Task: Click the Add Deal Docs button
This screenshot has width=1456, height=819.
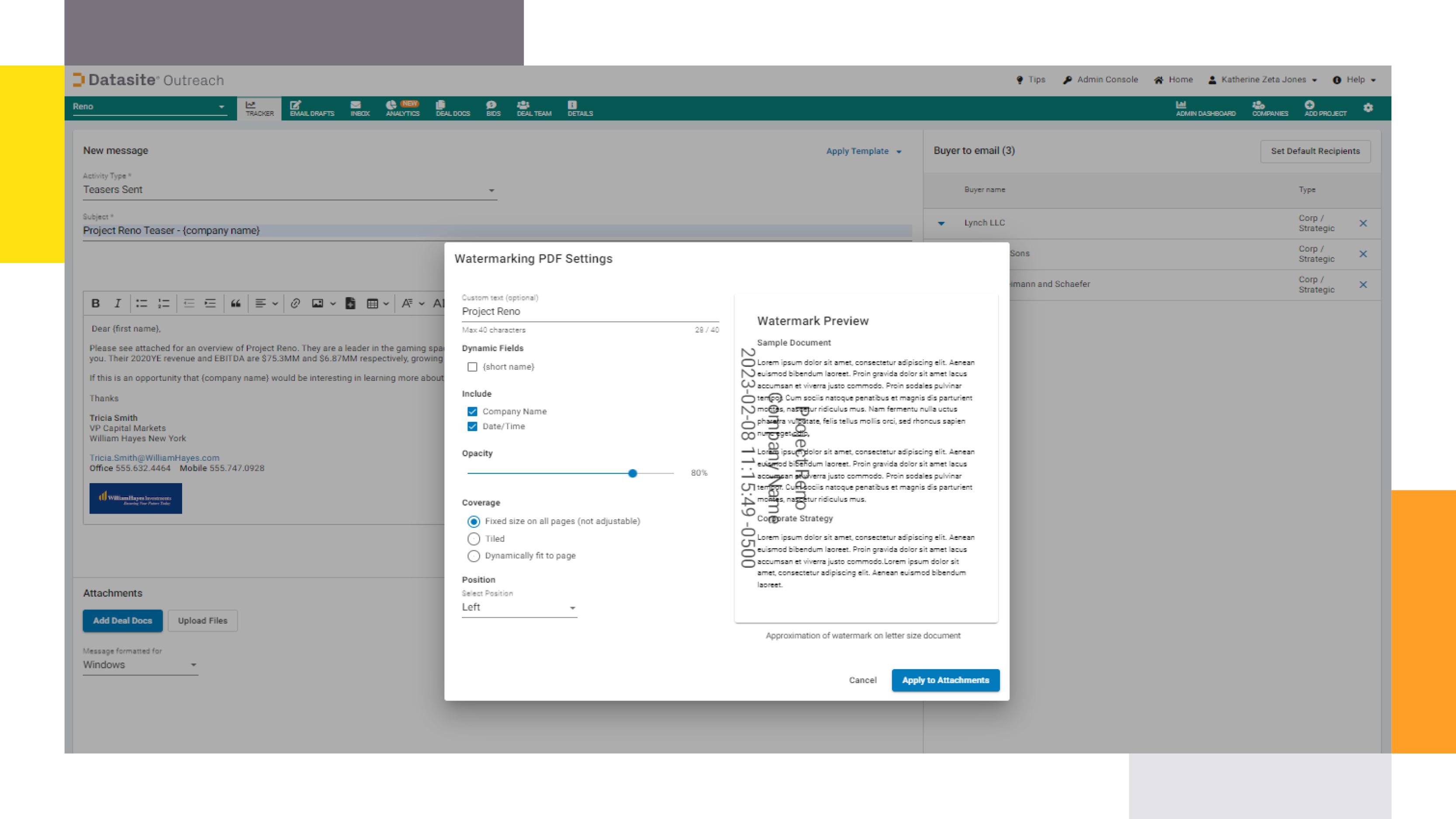Action: point(123,621)
